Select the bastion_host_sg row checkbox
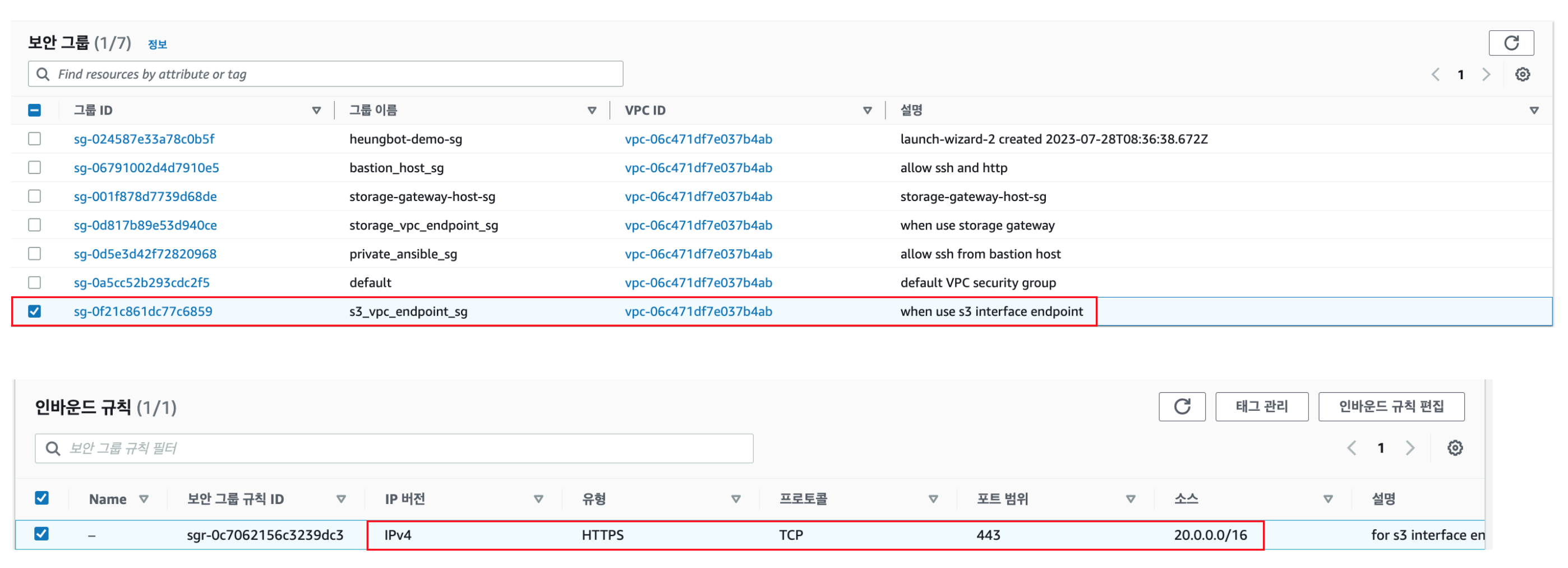The image size is (1568, 568). tap(35, 167)
